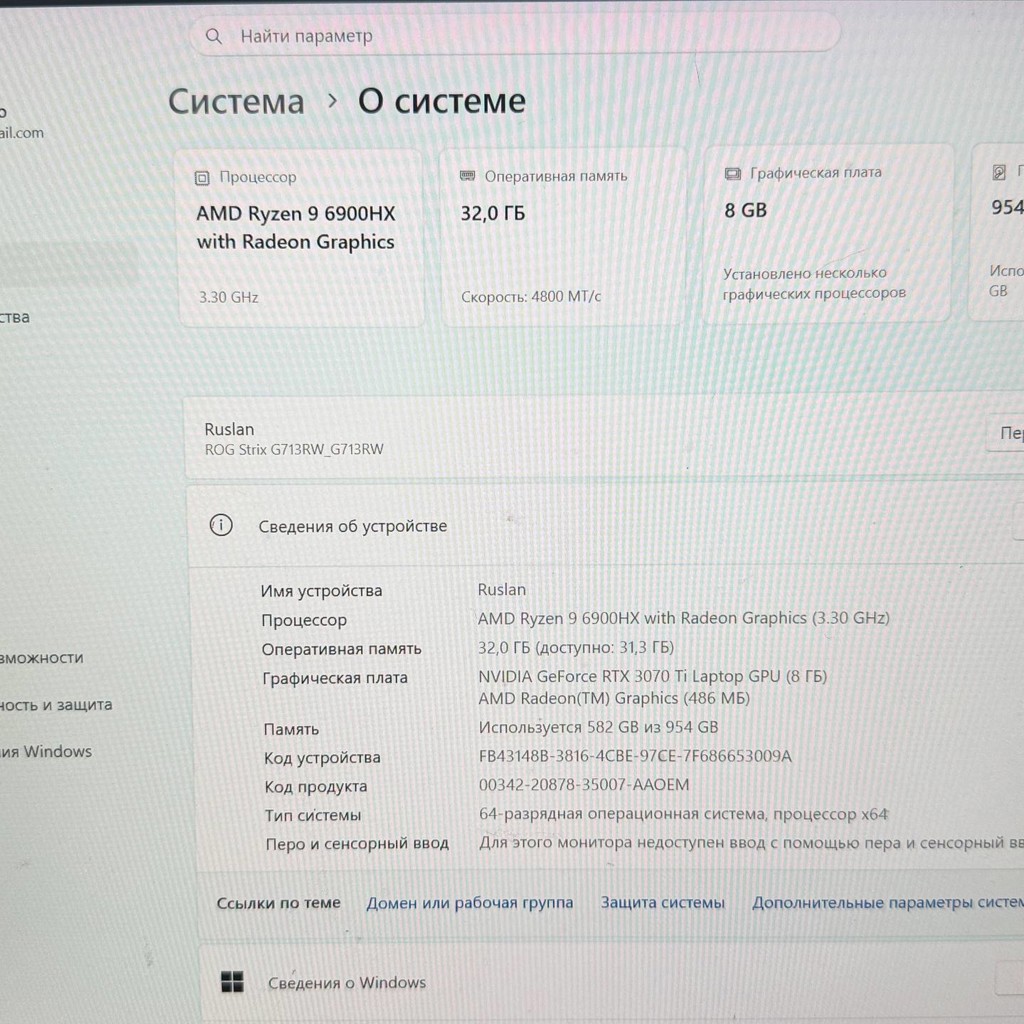
Task: Click the rename PC button next to Ruslan
Action: click(1006, 433)
